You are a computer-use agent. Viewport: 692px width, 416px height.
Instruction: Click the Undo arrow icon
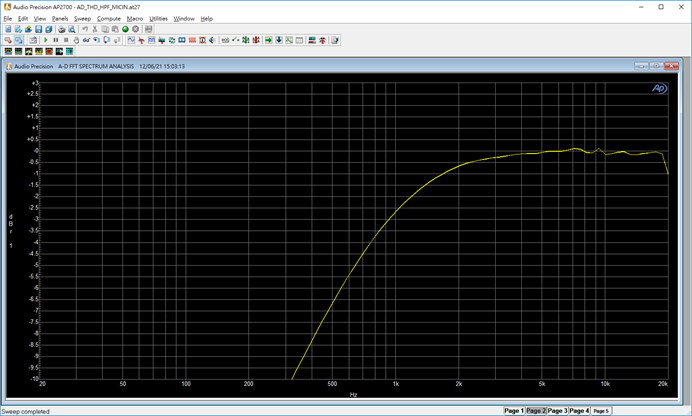[x=85, y=29]
